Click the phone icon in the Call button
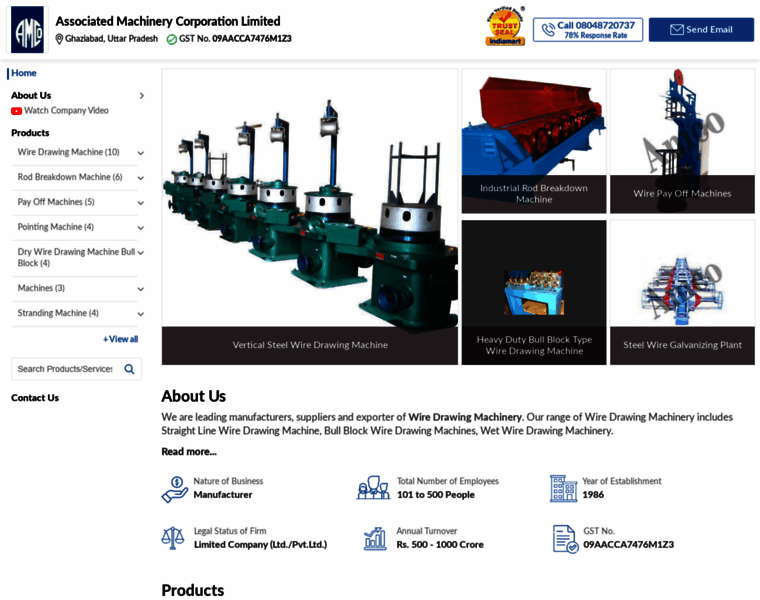This screenshot has height=600, width=760. coord(548,30)
